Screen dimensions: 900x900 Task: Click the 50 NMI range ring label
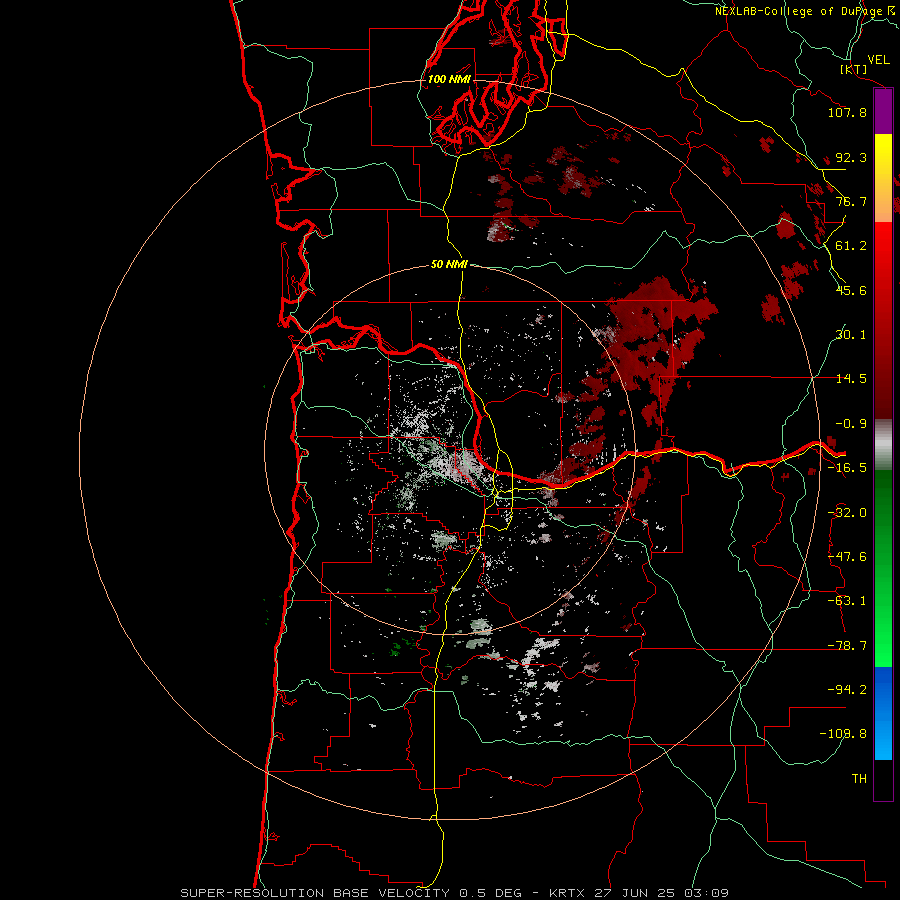click(449, 265)
